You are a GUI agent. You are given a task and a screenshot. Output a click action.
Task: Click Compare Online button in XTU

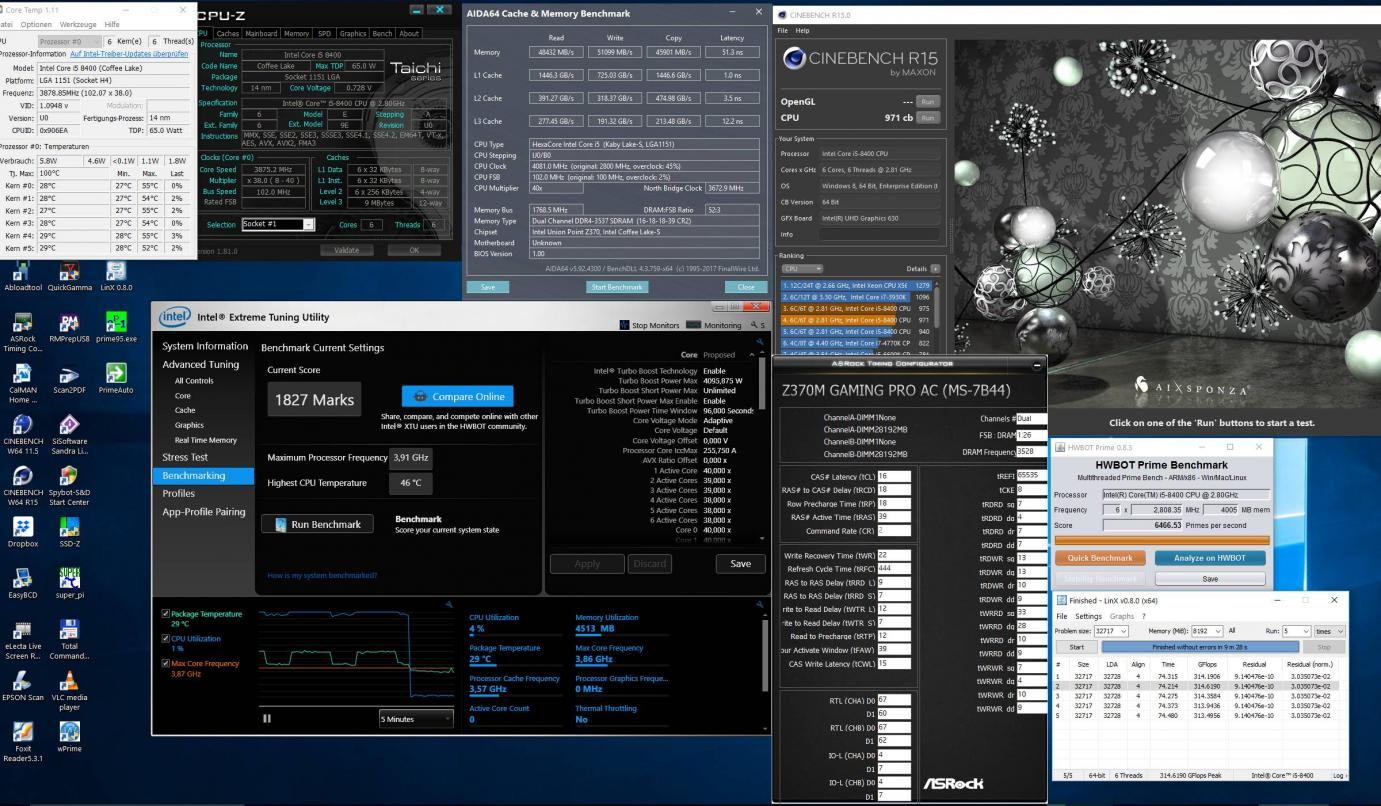[x=458, y=396]
